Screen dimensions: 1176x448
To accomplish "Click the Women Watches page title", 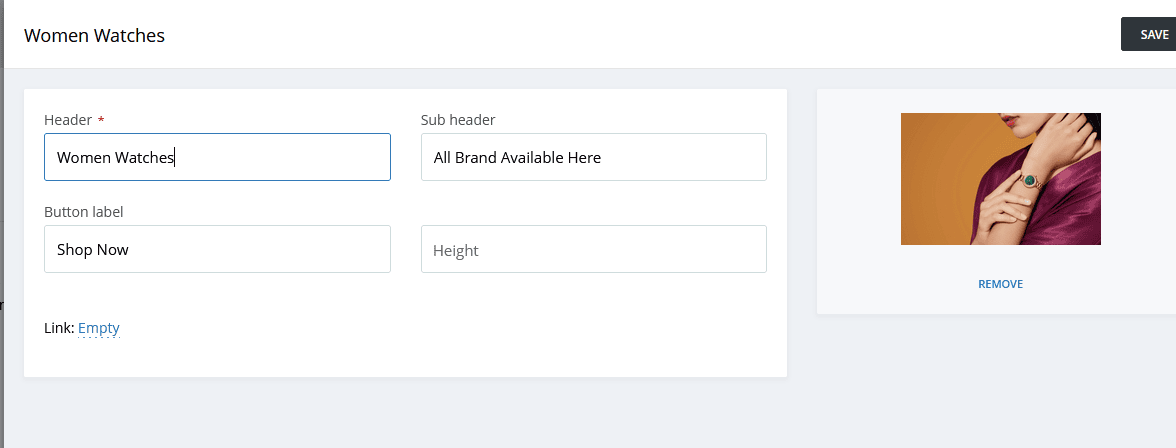I will (x=94, y=36).
